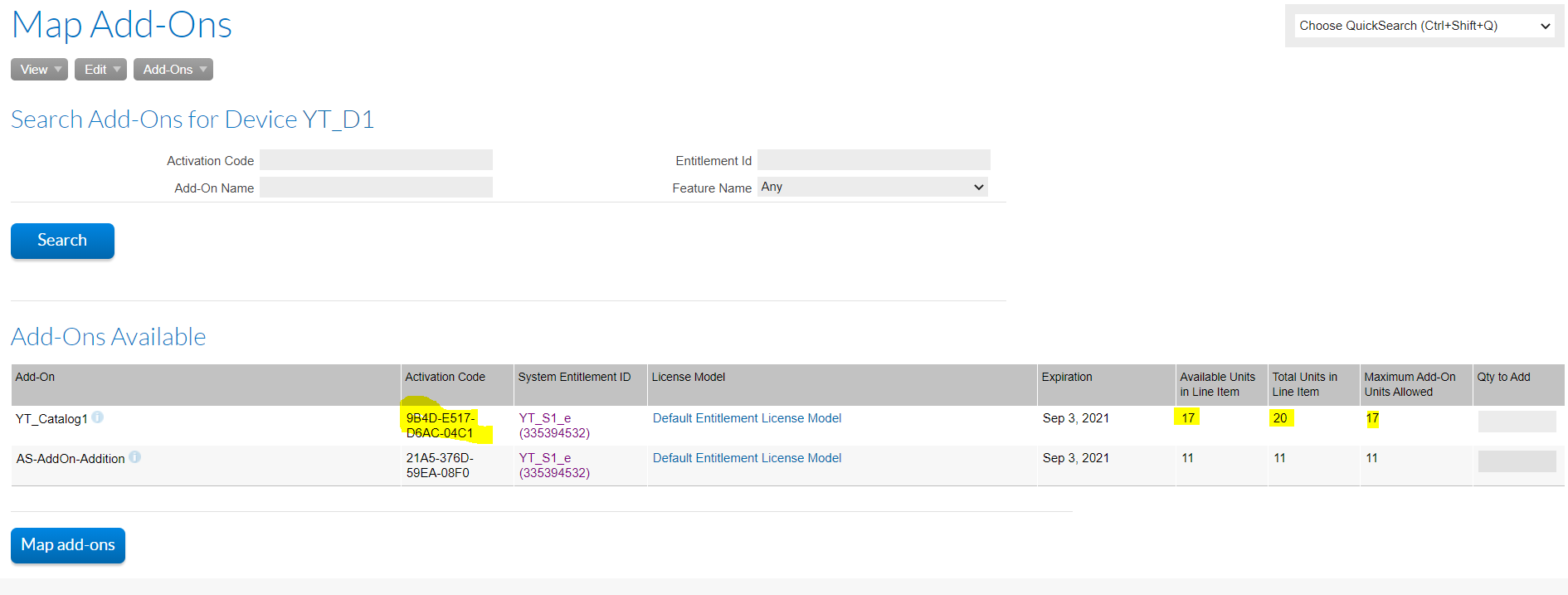Click the Map Add-Ons page title
1568x595 pixels.
(122, 25)
